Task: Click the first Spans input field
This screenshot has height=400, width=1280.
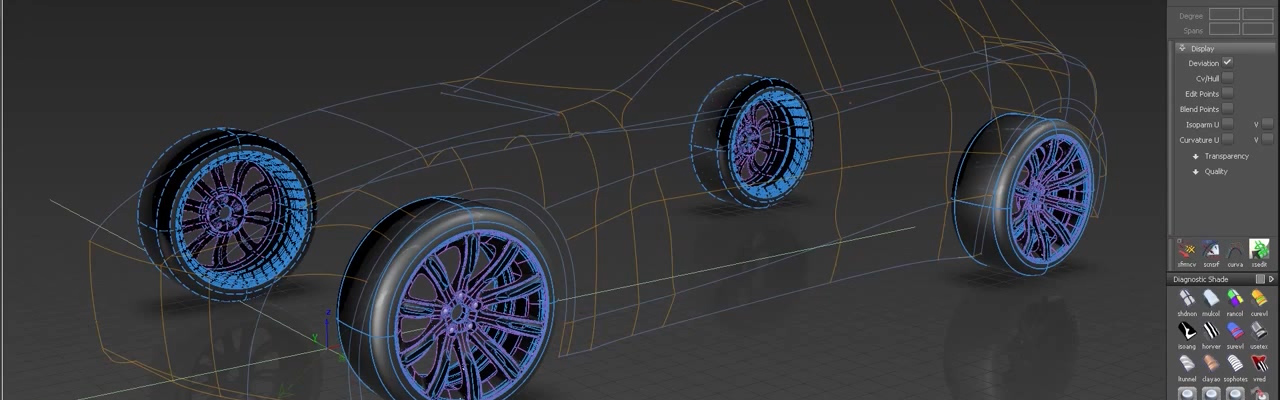Action: tap(1224, 30)
